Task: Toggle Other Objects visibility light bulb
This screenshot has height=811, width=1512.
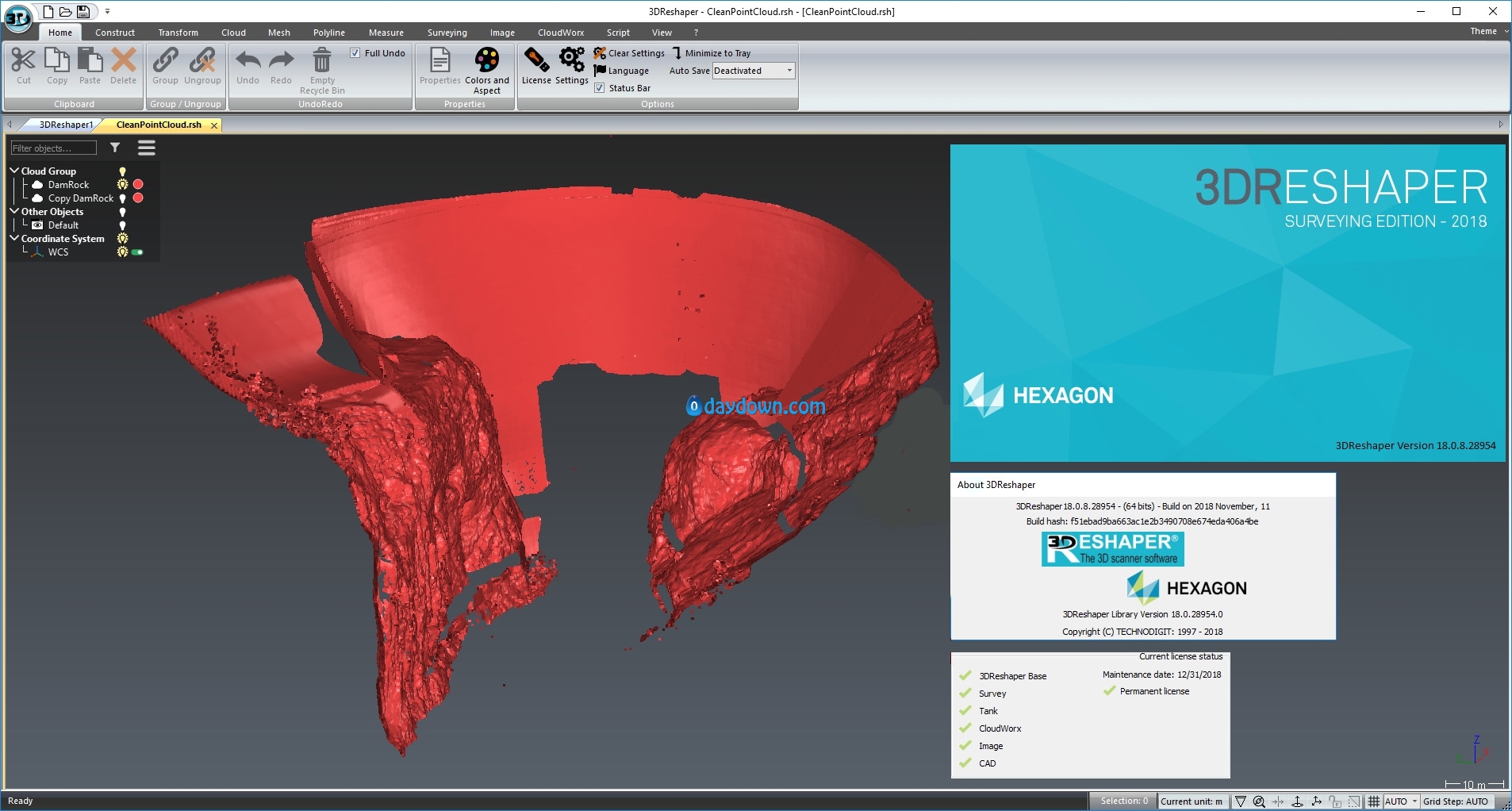Action: [x=122, y=212]
